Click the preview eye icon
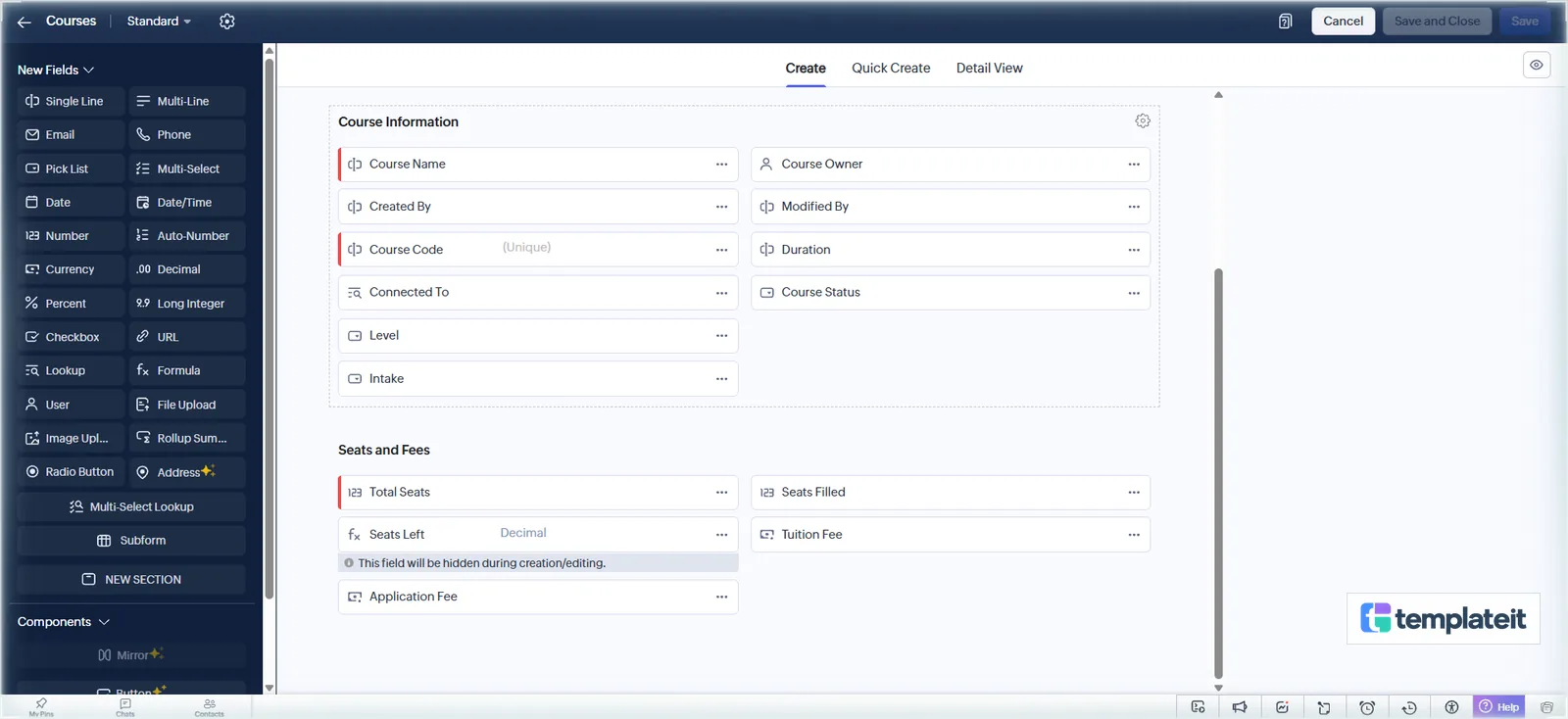The width and height of the screenshot is (1568, 719). tap(1537, 66)
